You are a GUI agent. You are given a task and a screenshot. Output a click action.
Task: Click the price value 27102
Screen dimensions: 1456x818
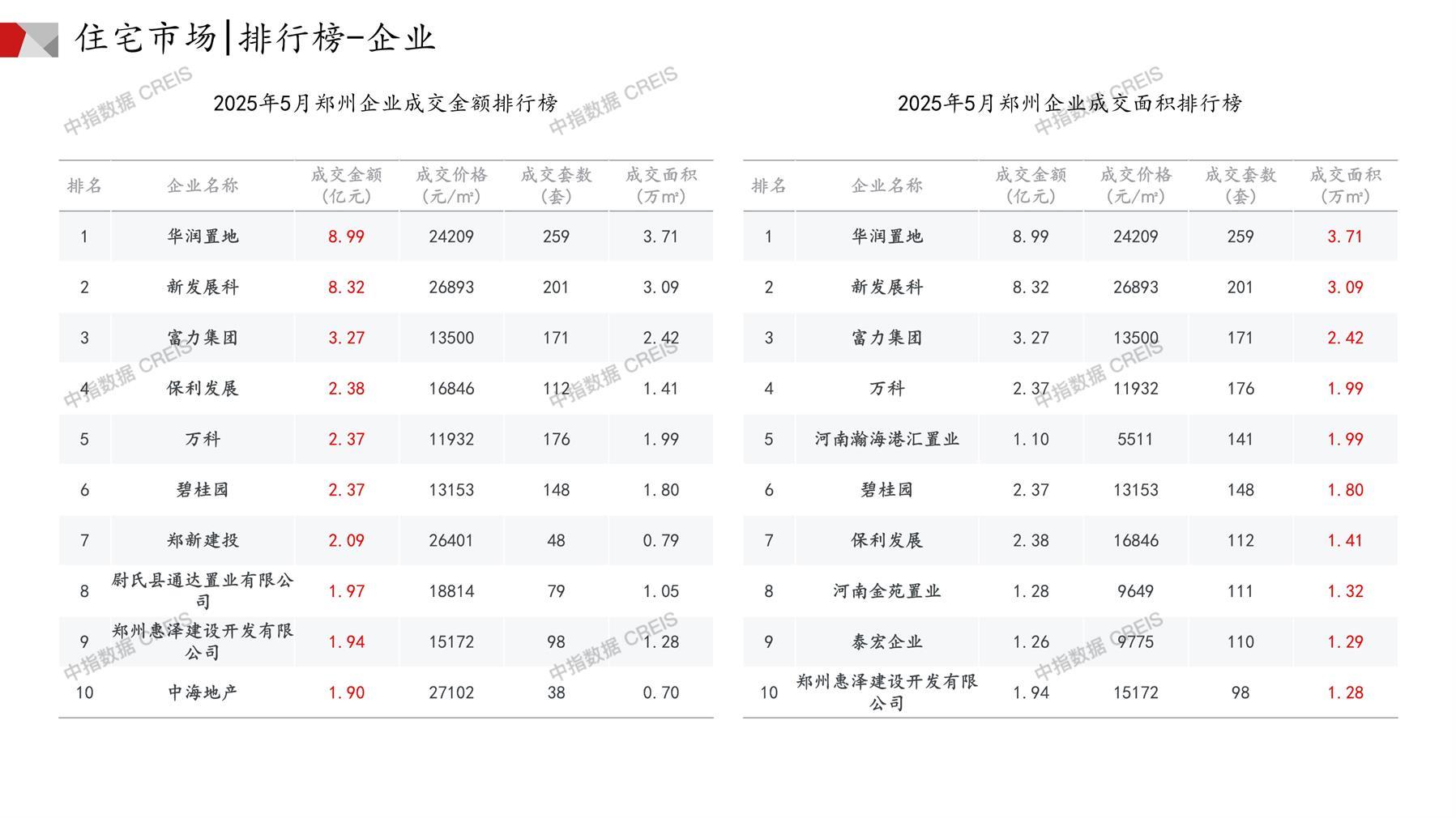(451, 692)
